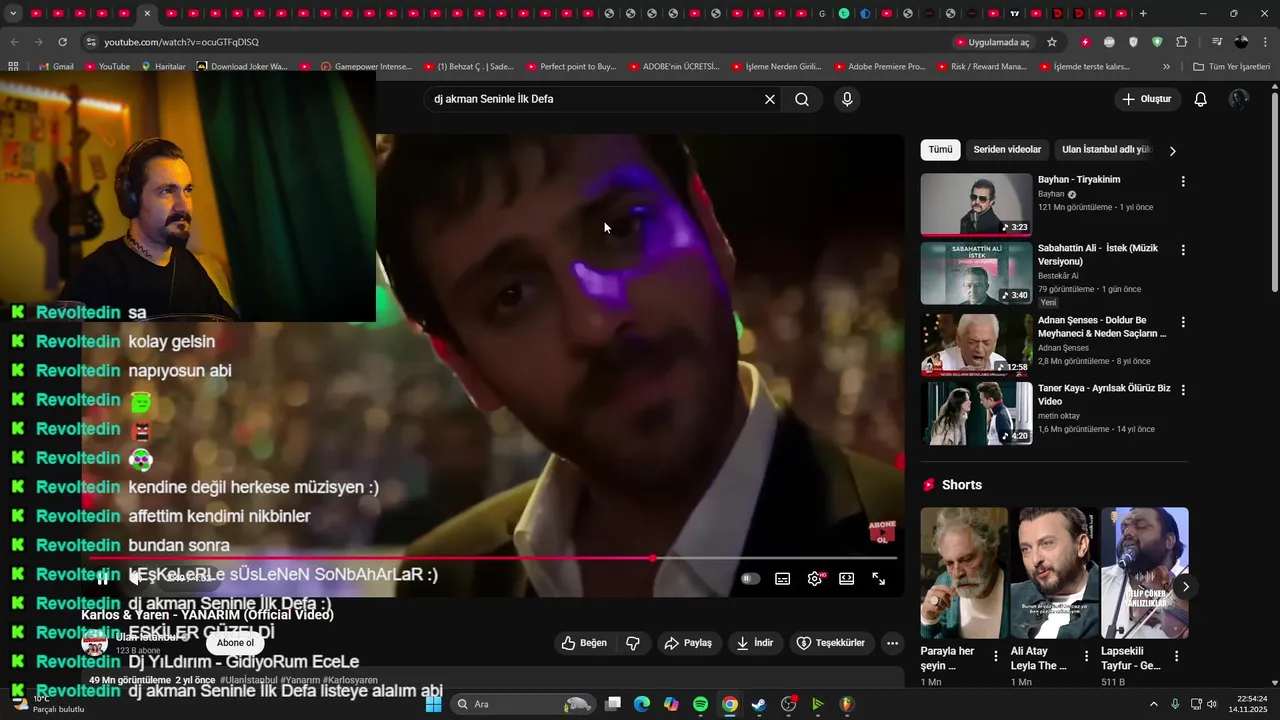Open the Parayla her şeyin short

[964, 573]
